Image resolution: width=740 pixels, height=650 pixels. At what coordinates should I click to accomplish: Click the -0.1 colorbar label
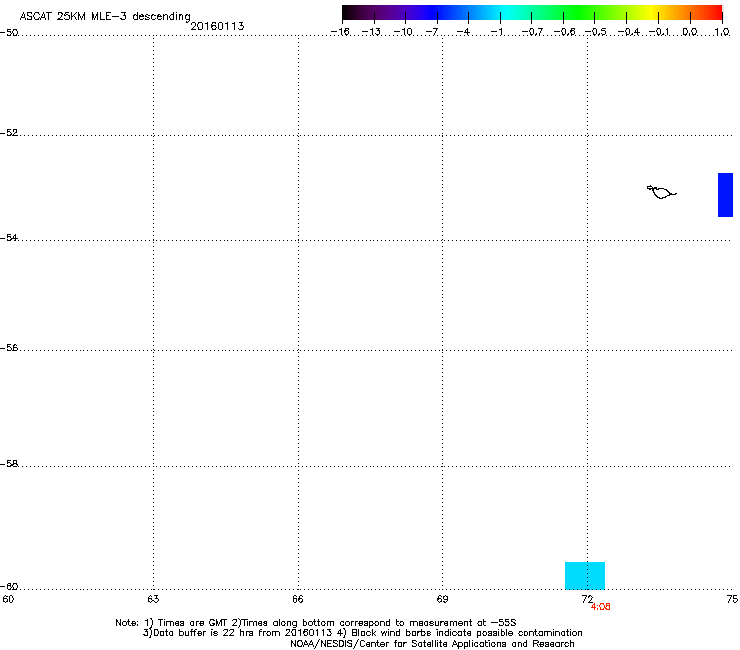(659, 32)
